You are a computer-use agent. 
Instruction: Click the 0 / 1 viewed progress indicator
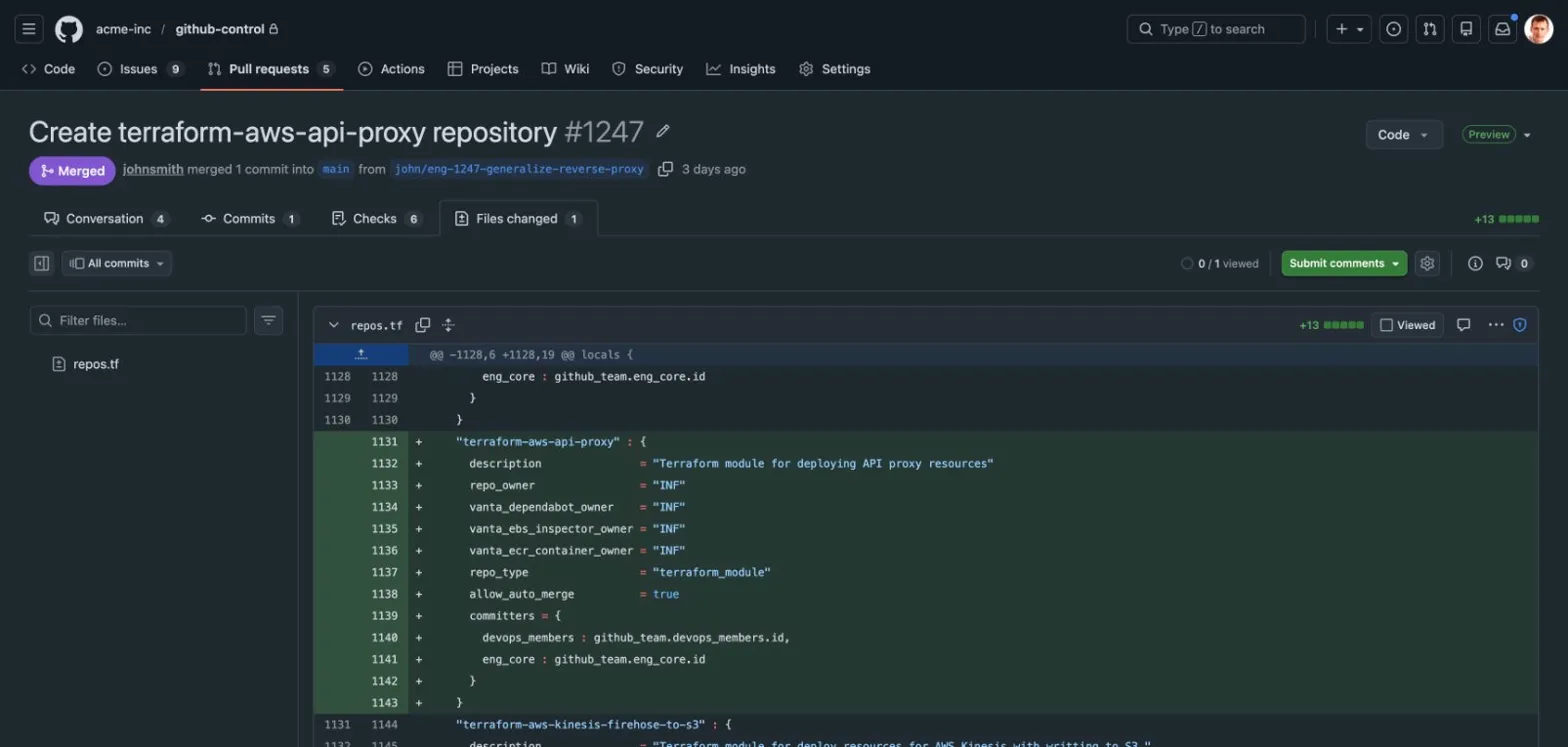pyautogui.click(x=1219, y=264)
